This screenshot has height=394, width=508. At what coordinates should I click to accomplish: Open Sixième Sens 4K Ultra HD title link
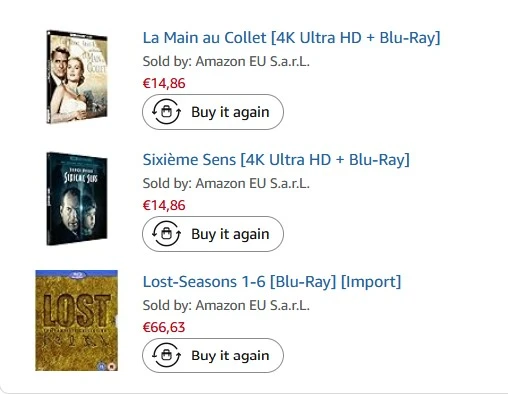(x=276, y=160)
